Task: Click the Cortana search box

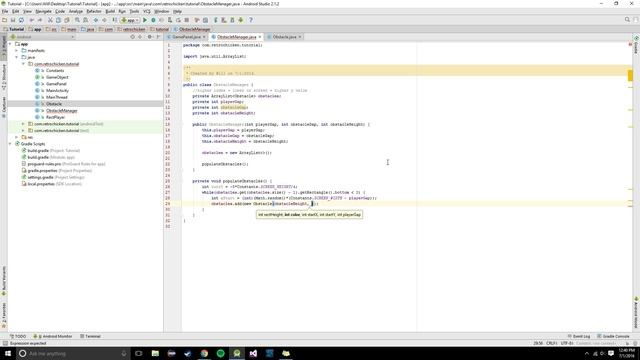Action: 73,353
